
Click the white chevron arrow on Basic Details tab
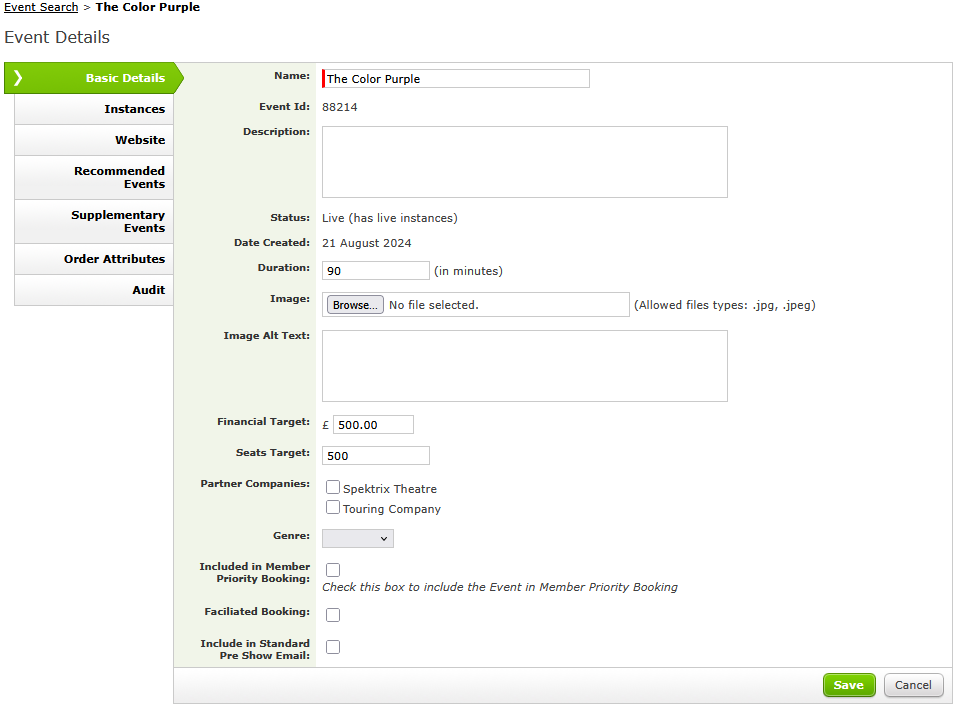(18, 78)
